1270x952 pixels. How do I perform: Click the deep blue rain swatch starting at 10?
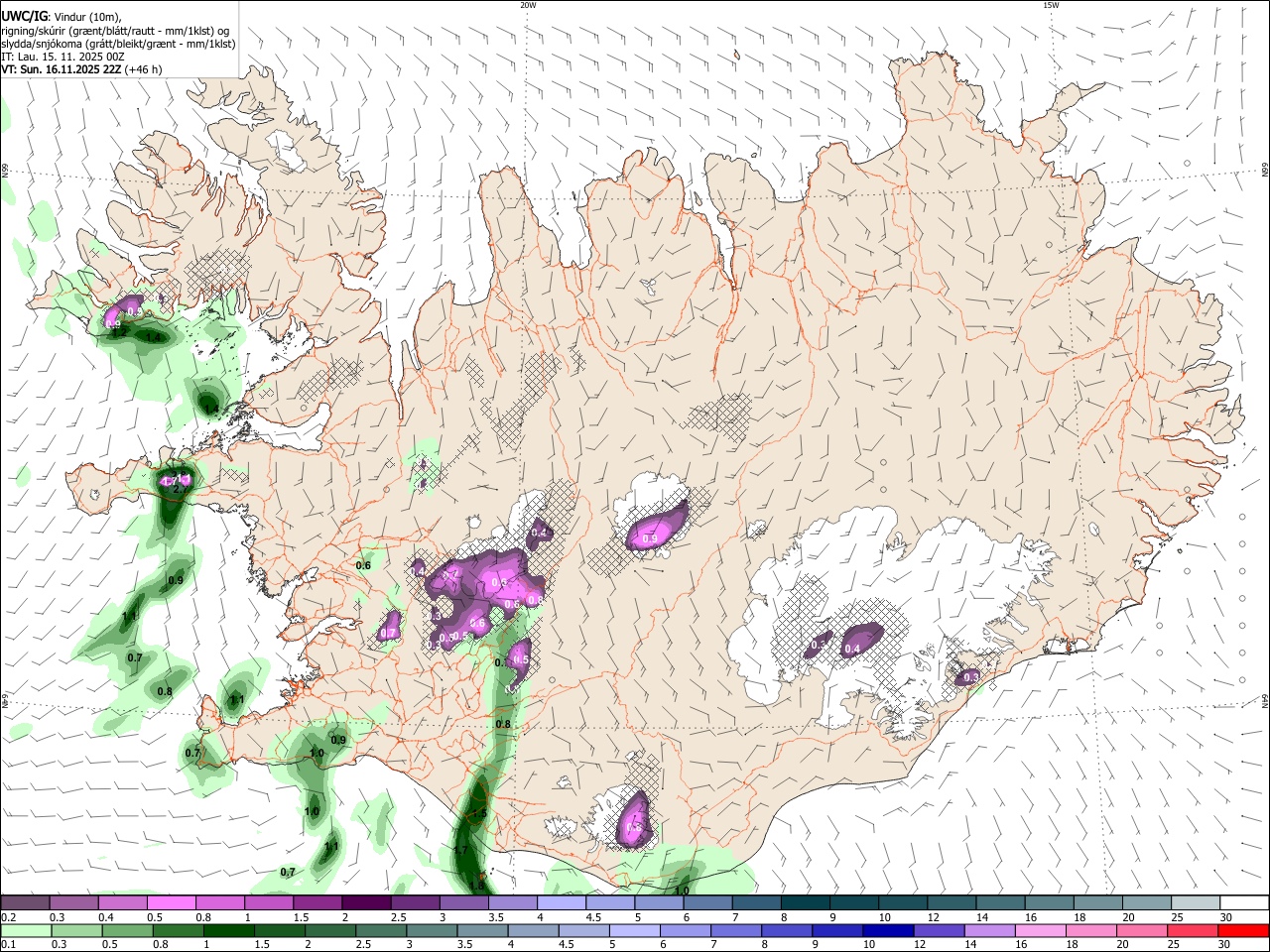point(889,931)
